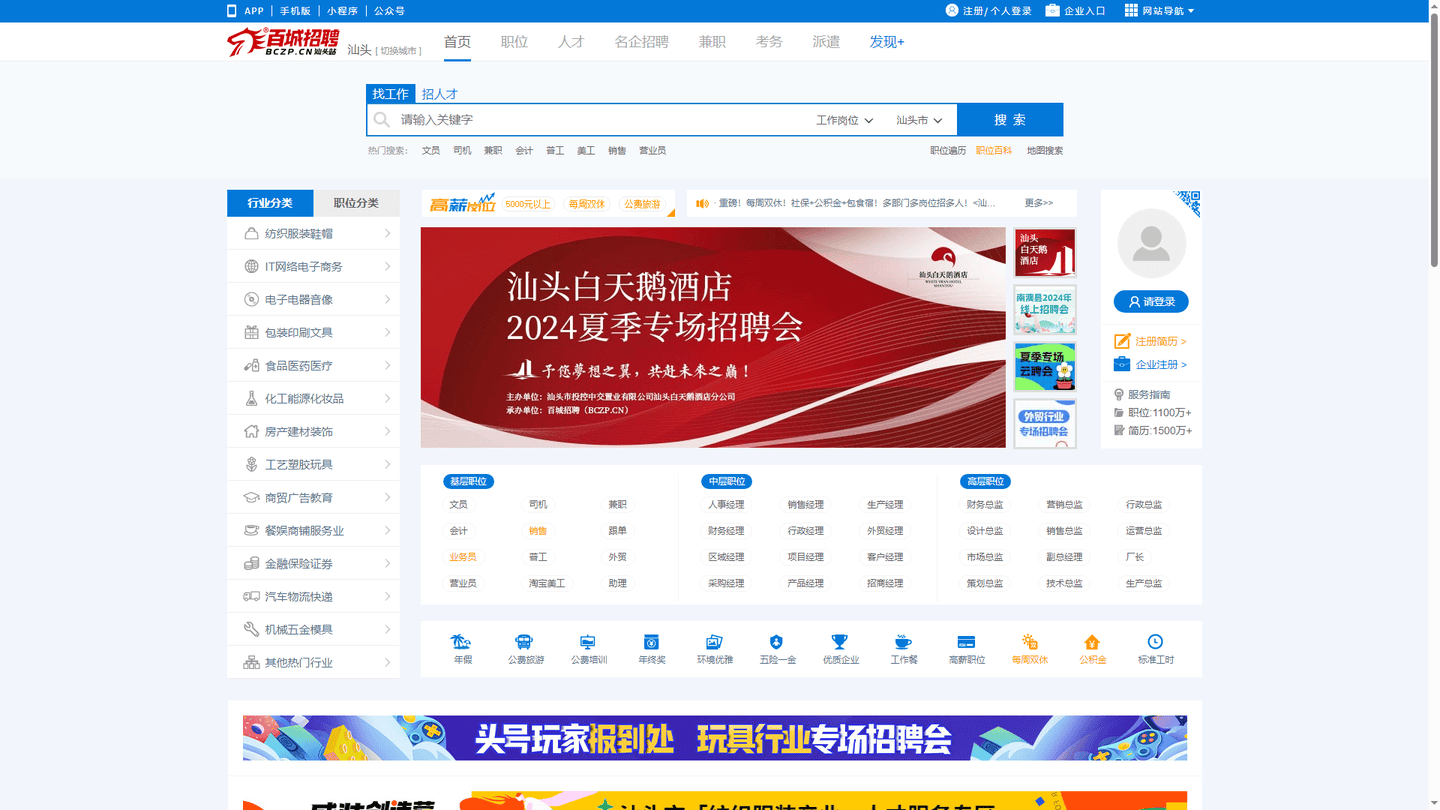
Task: Open the 兼职 nav tab
Action: pos(712,42)
